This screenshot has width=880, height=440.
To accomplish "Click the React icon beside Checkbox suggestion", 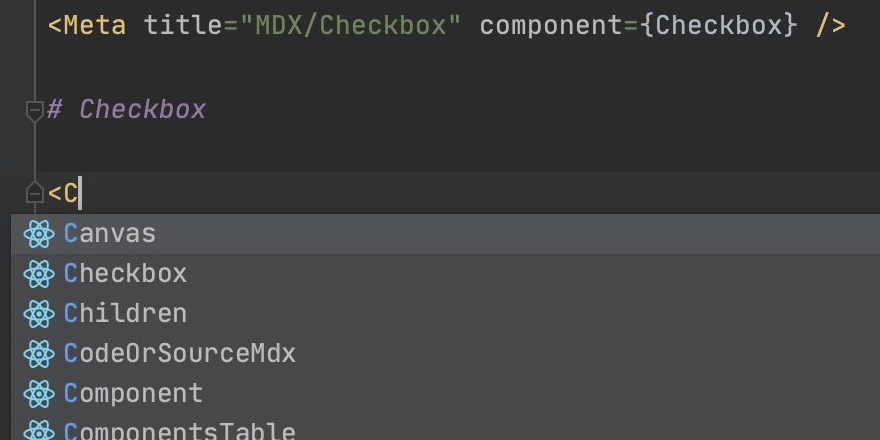I will pyautogui.click(x=38, y=274).
